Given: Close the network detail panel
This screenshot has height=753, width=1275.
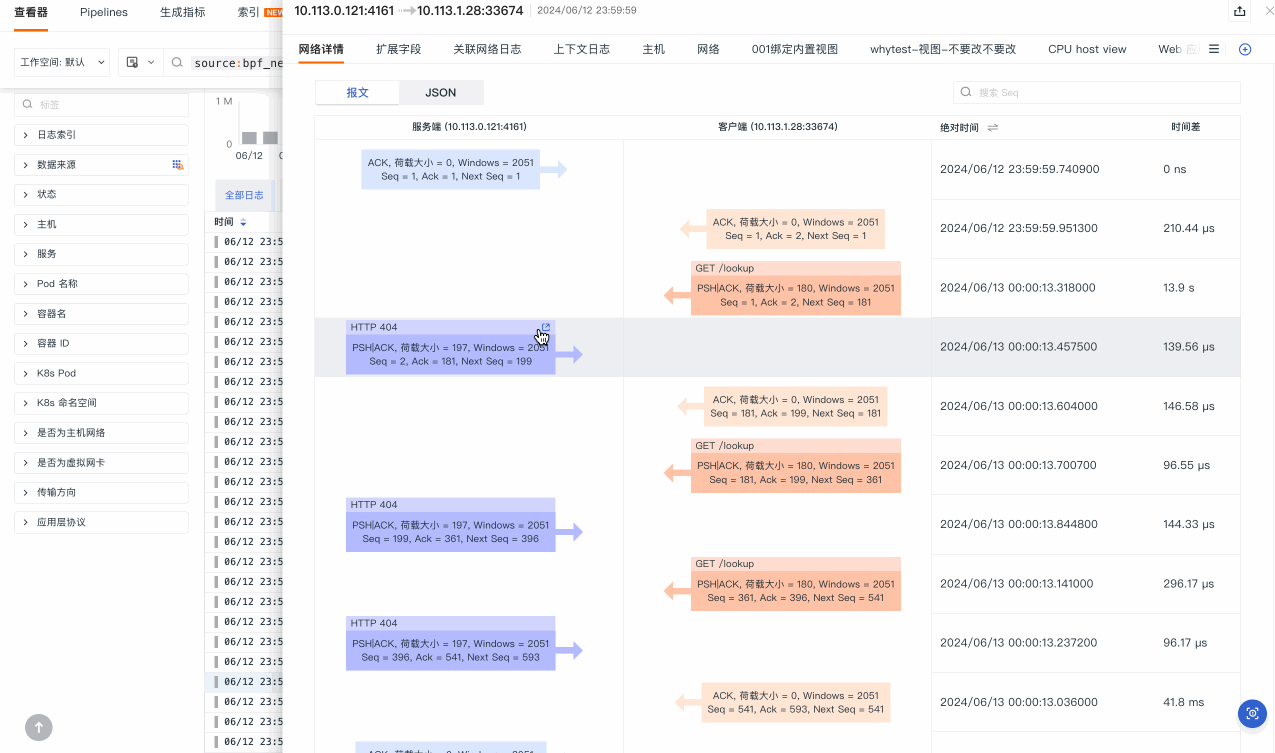Looking at the screenshot, I should tap(1269, 11).
